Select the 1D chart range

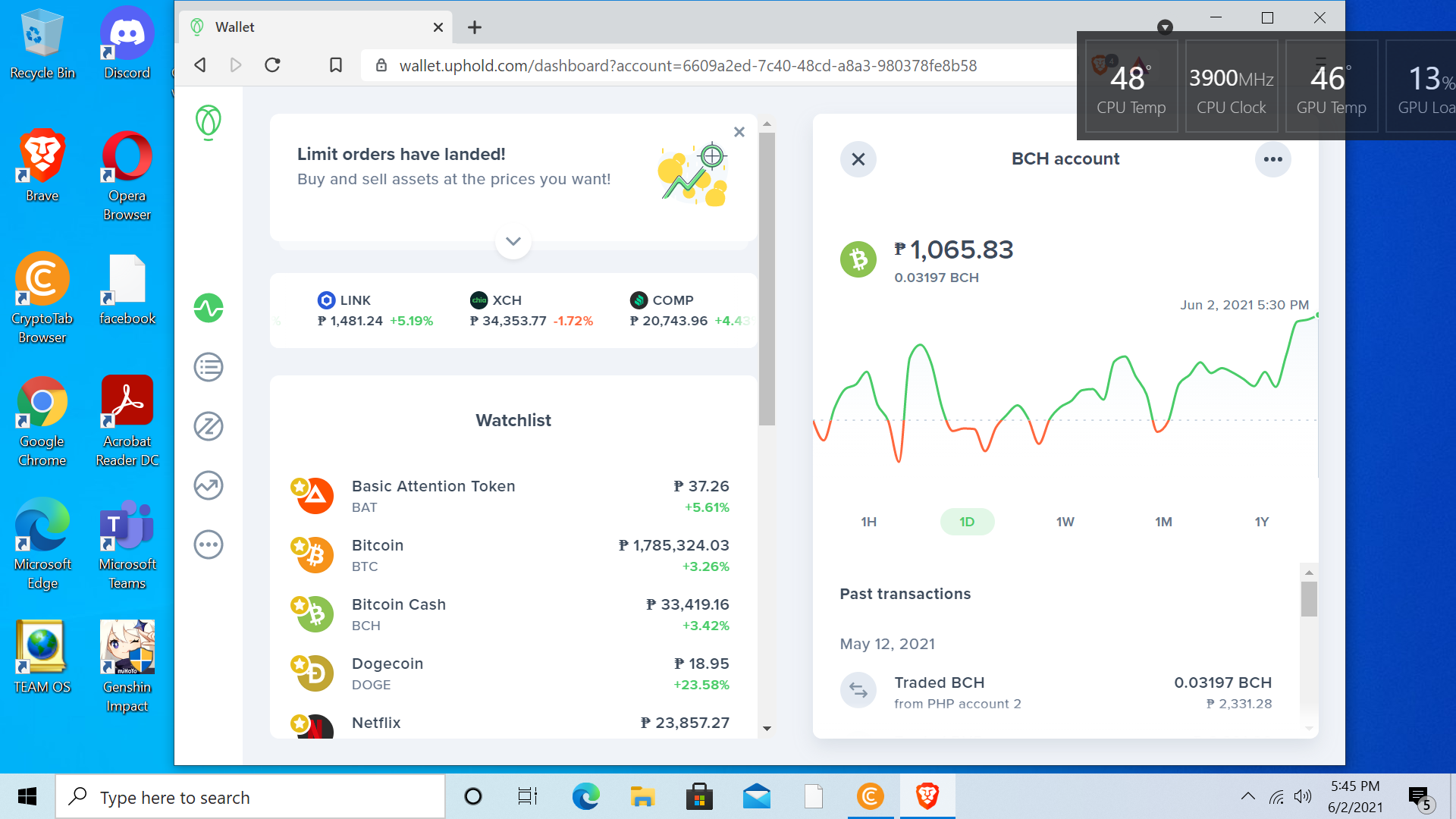coord(967,522)
